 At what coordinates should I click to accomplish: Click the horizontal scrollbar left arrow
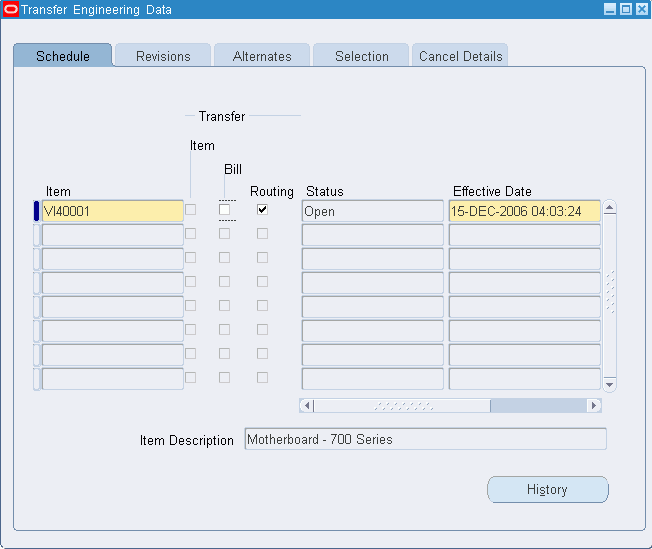307,405
